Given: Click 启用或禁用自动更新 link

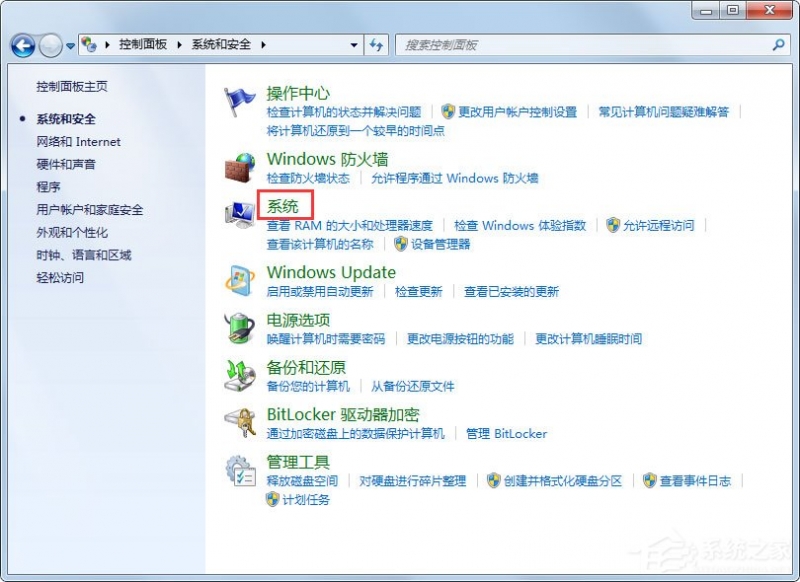Looking at the screenshot, I should 320,292.
